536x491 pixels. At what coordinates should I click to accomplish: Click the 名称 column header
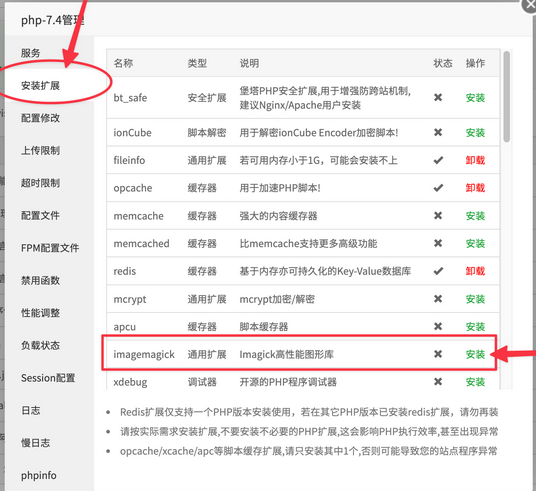pos(123,63)
